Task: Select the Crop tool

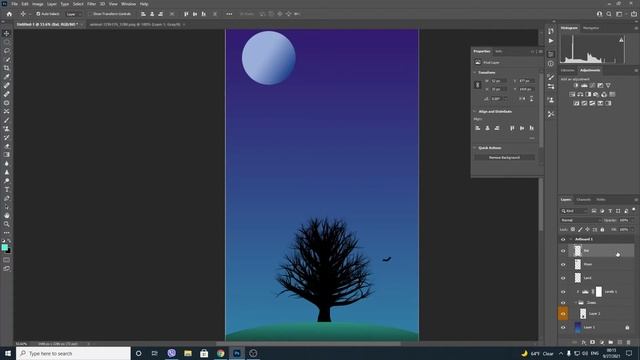Action: click(x=7, y=68)
